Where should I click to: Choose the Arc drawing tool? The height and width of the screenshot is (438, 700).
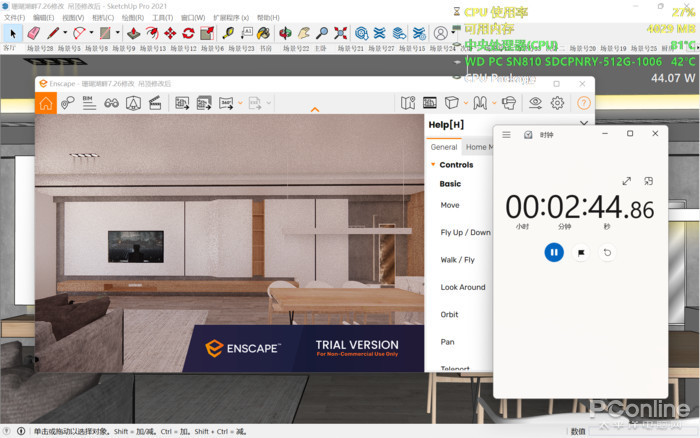click(79, 33)
